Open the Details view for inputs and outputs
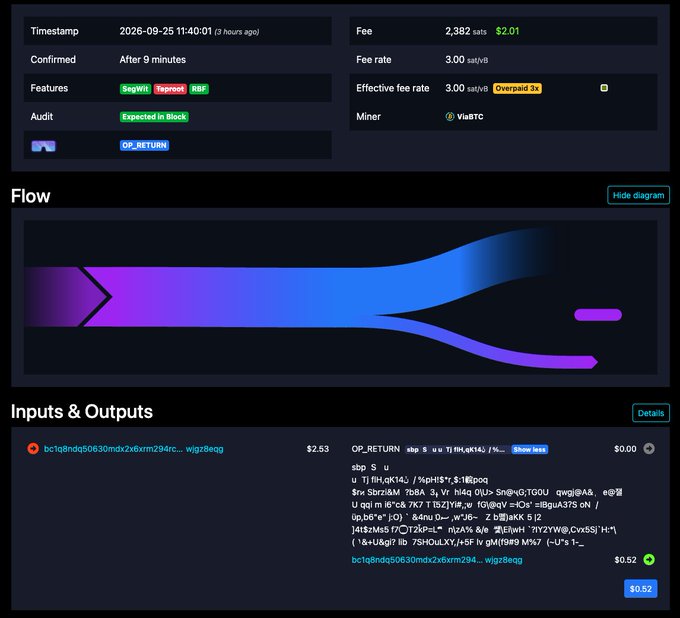 (651, 413)
